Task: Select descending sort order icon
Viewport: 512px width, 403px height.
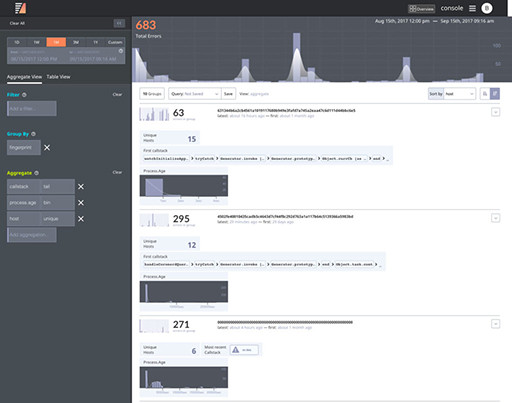Action: pos(495,94)
